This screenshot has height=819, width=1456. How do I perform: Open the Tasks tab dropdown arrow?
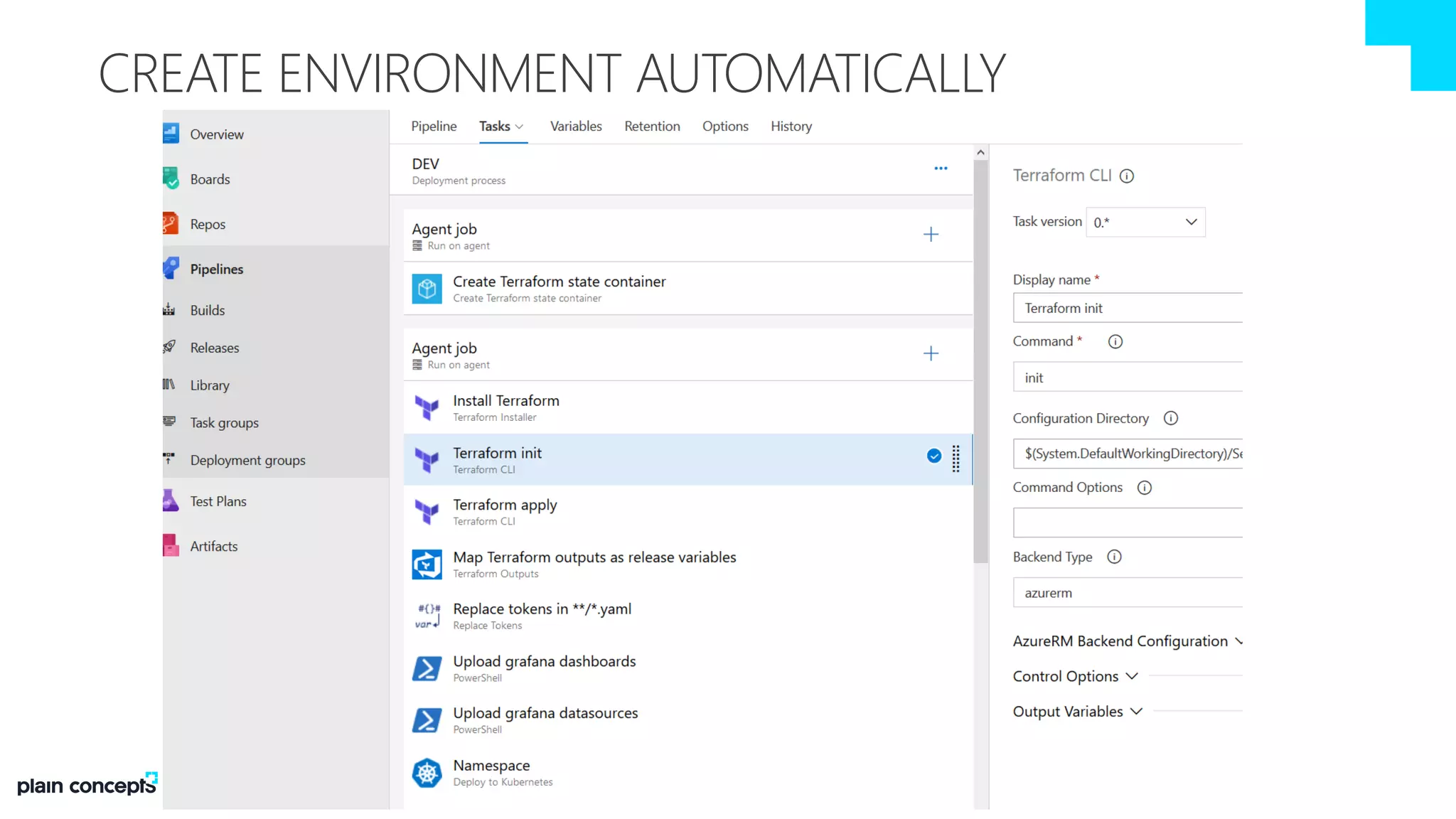pos(520,127)
